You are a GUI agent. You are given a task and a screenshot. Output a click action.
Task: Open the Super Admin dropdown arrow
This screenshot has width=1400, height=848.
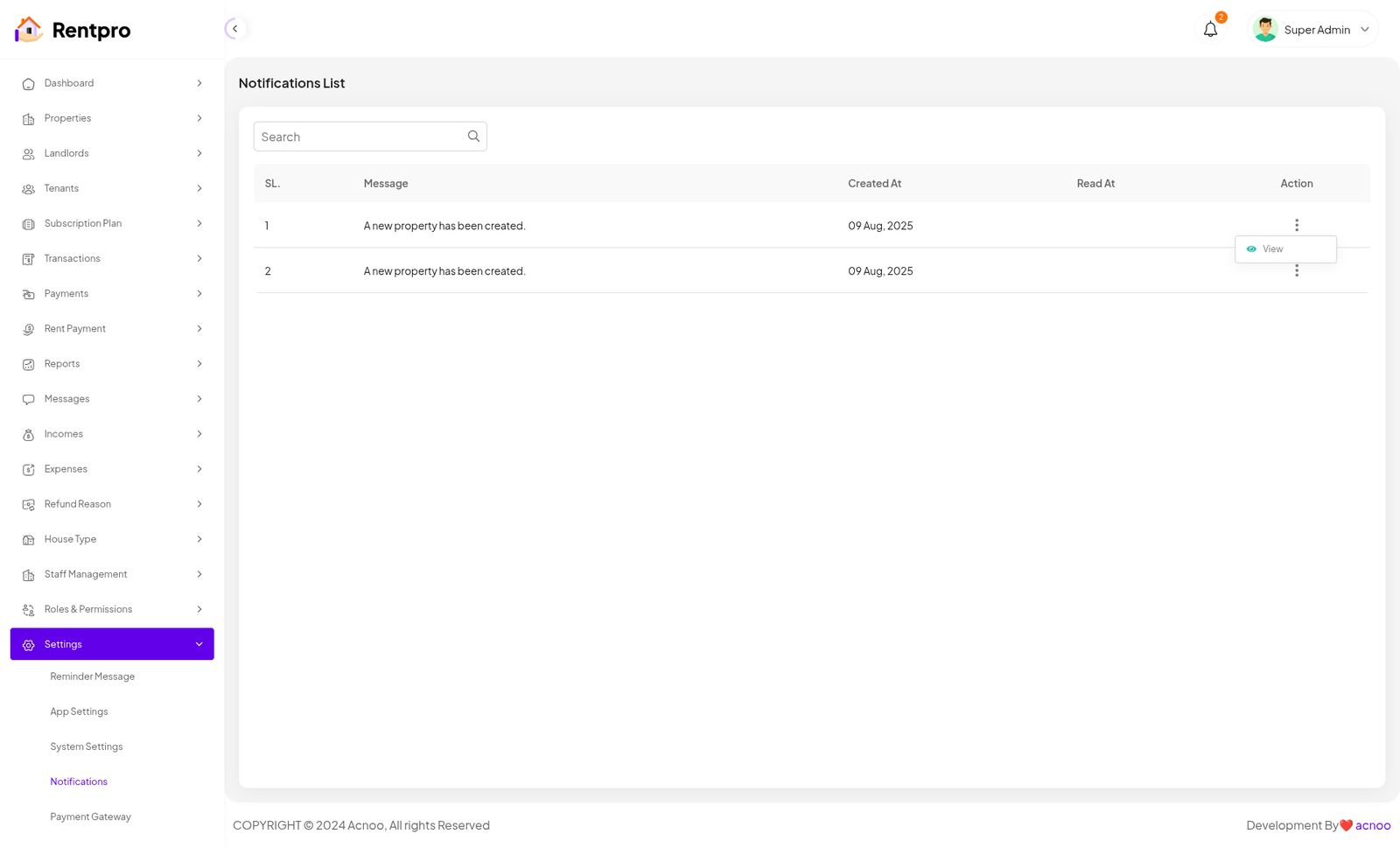(1364, 30)
